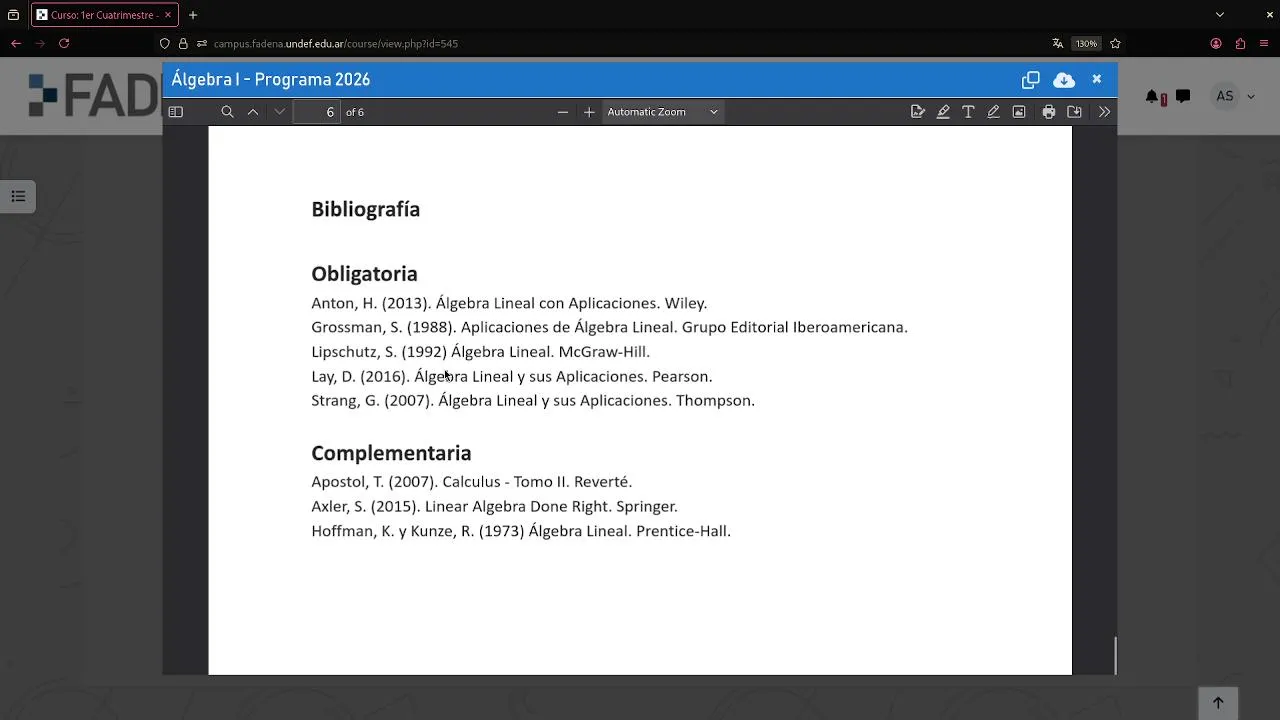
Task: Click the Complementaria heading
Action: [x=391, y=453]
